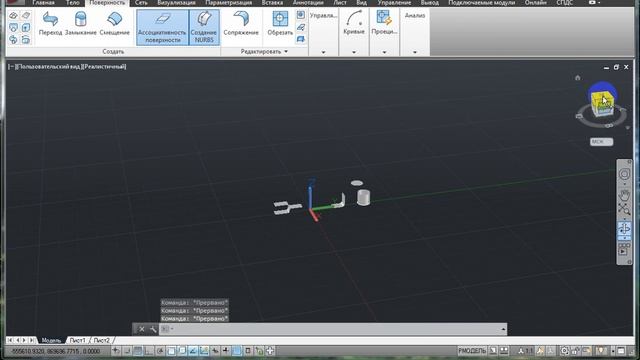Expand command history arrow at right end
Screen dimensions: 640x360
click(503, 329)
